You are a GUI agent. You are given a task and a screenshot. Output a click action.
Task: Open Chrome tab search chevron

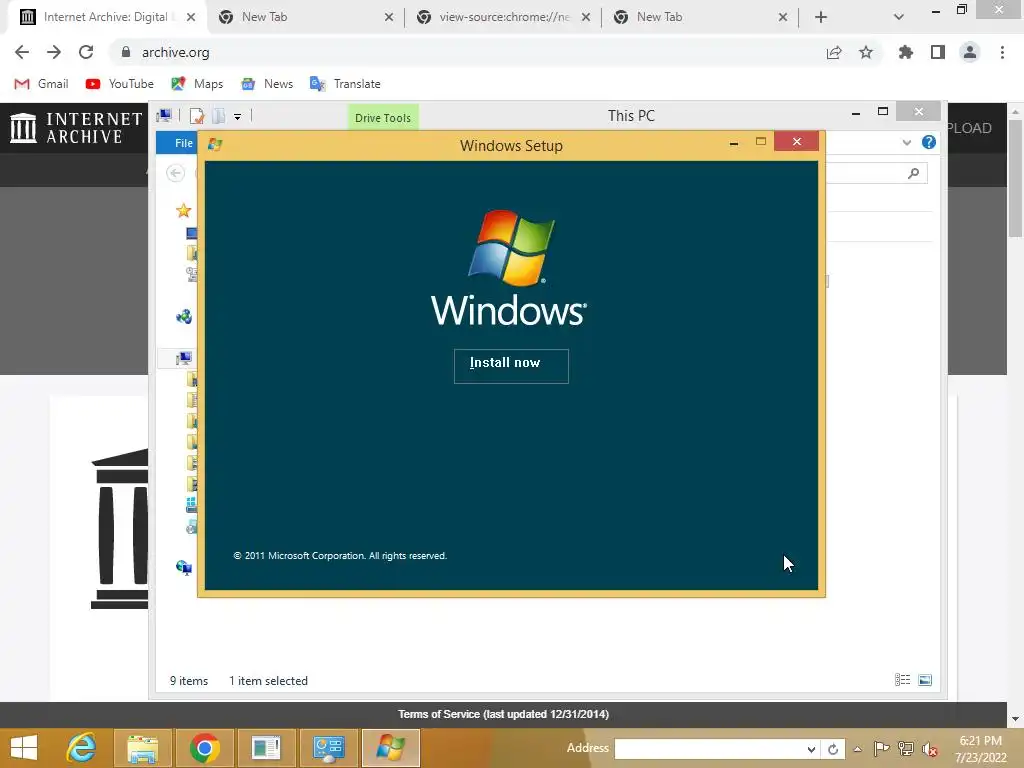899,18
